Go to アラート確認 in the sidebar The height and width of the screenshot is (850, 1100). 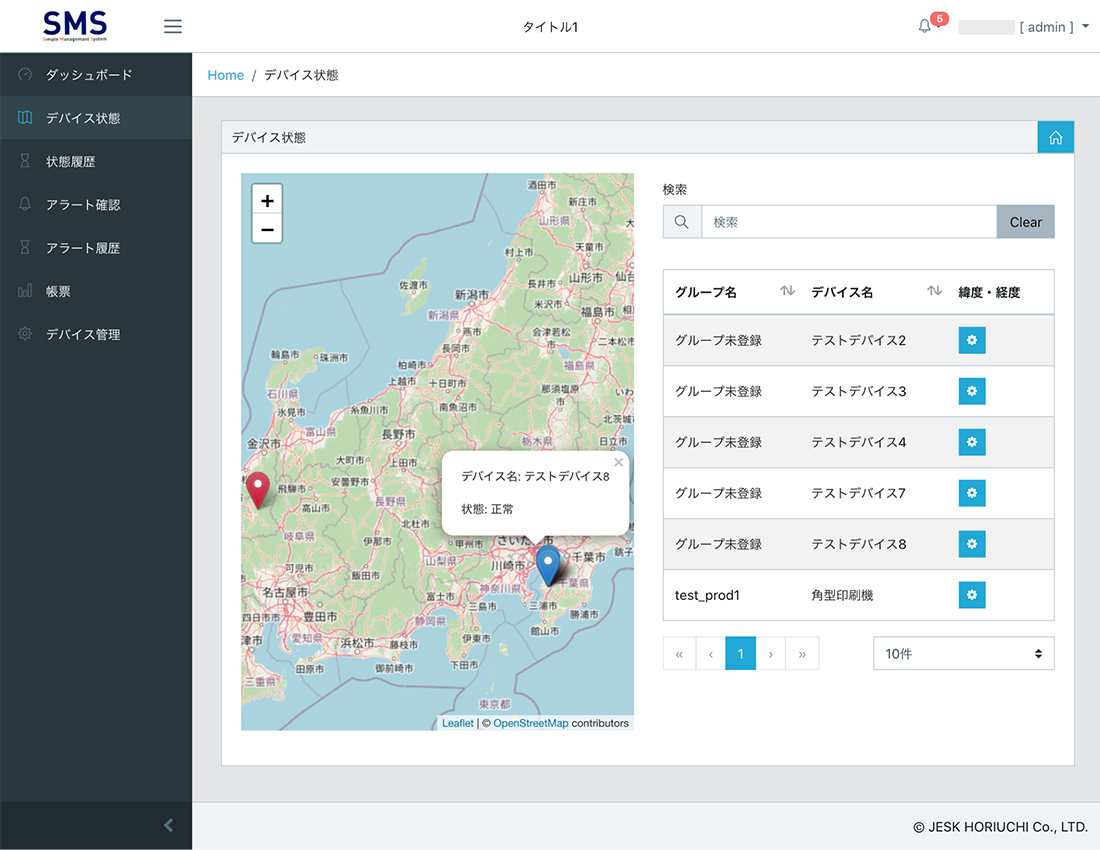point(96,205)
